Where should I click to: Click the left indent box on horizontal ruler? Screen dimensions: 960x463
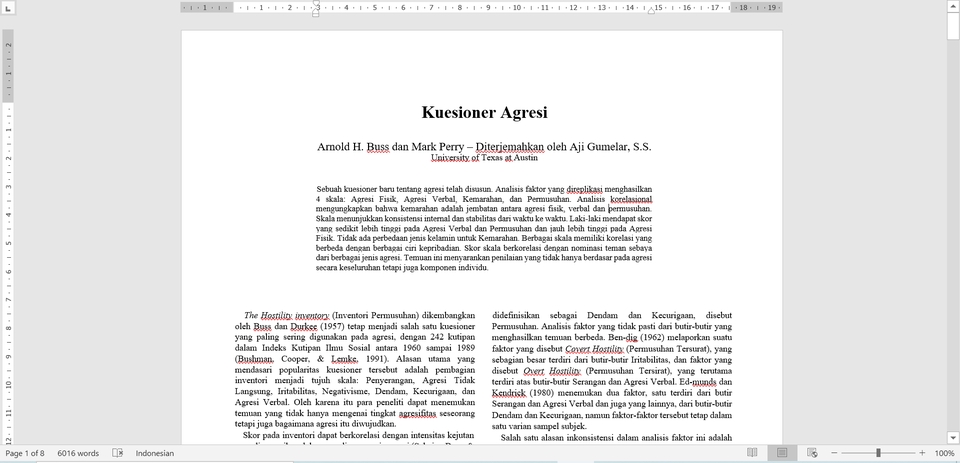[316, 14]
